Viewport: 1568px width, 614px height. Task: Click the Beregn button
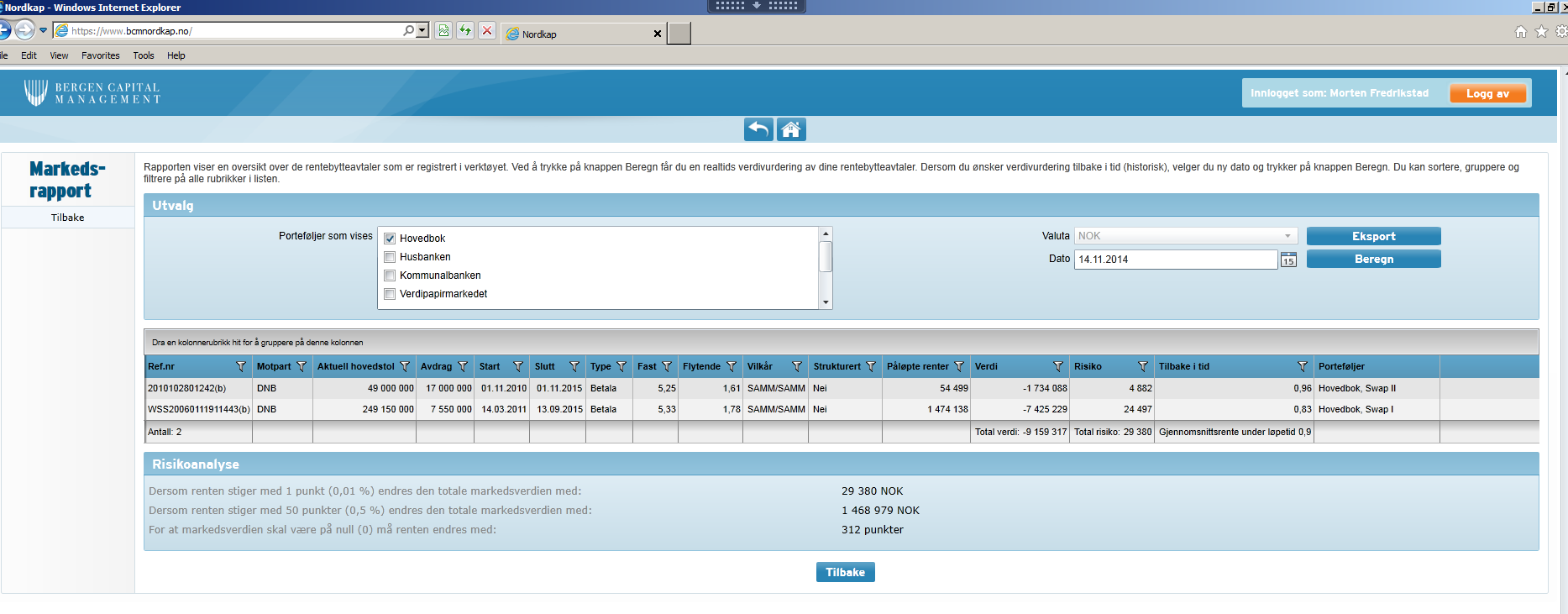[1373, 259]
